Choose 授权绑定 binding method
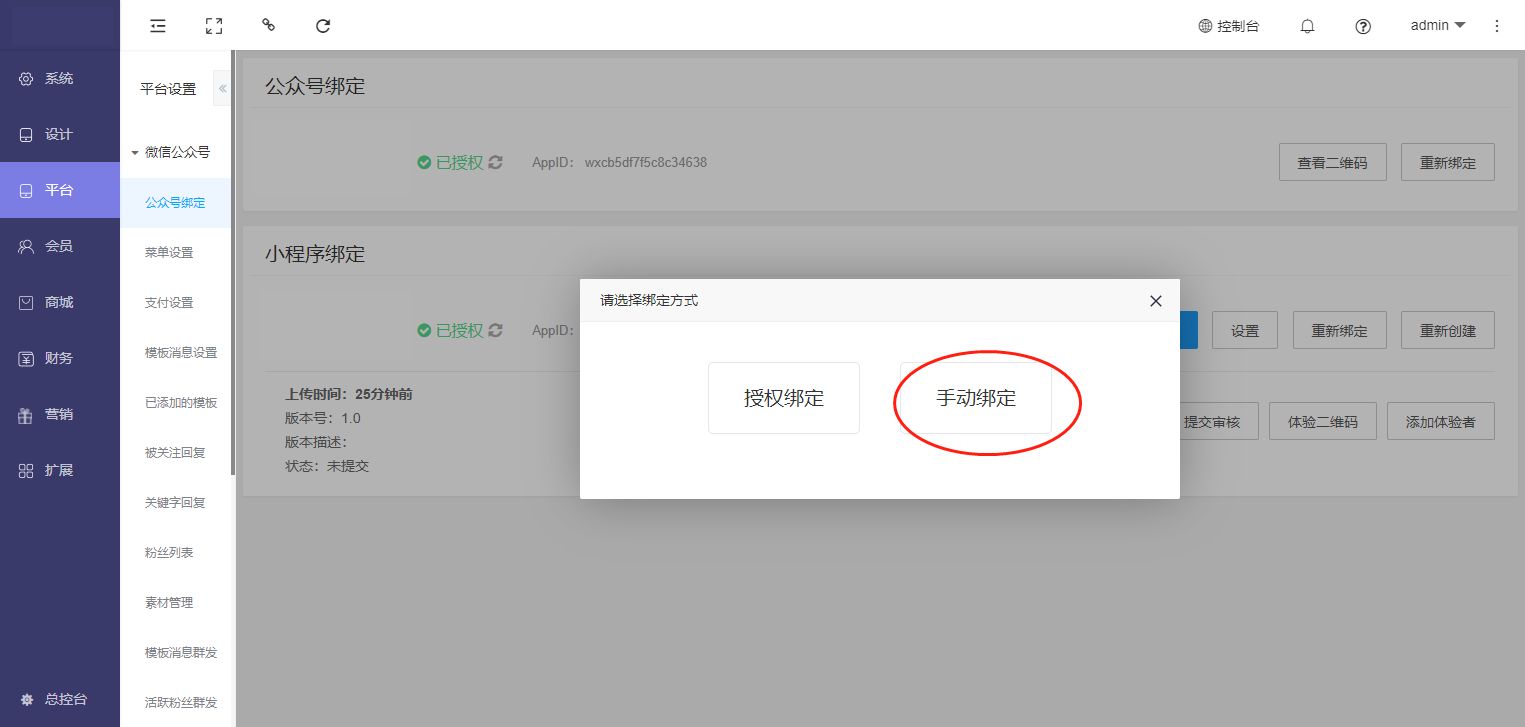This screenshot has height=727, width=1525. coord(784,398)
